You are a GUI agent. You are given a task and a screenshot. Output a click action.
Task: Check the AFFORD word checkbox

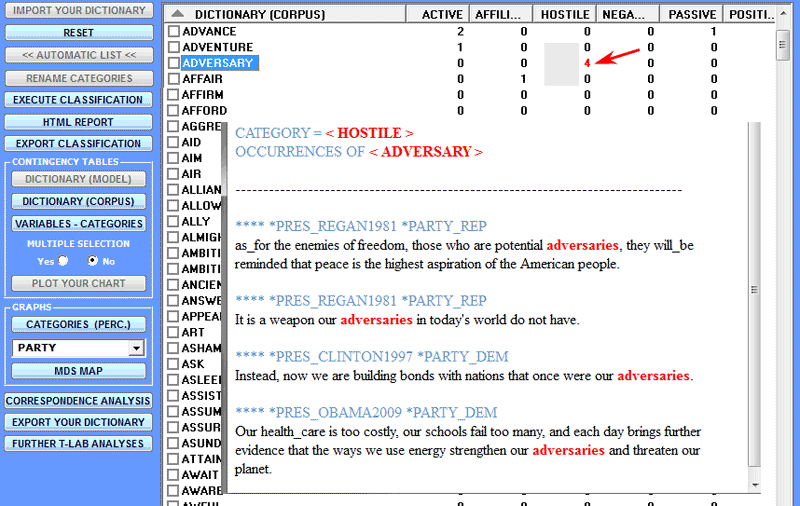pyautogui.click(x=173, y=110)
